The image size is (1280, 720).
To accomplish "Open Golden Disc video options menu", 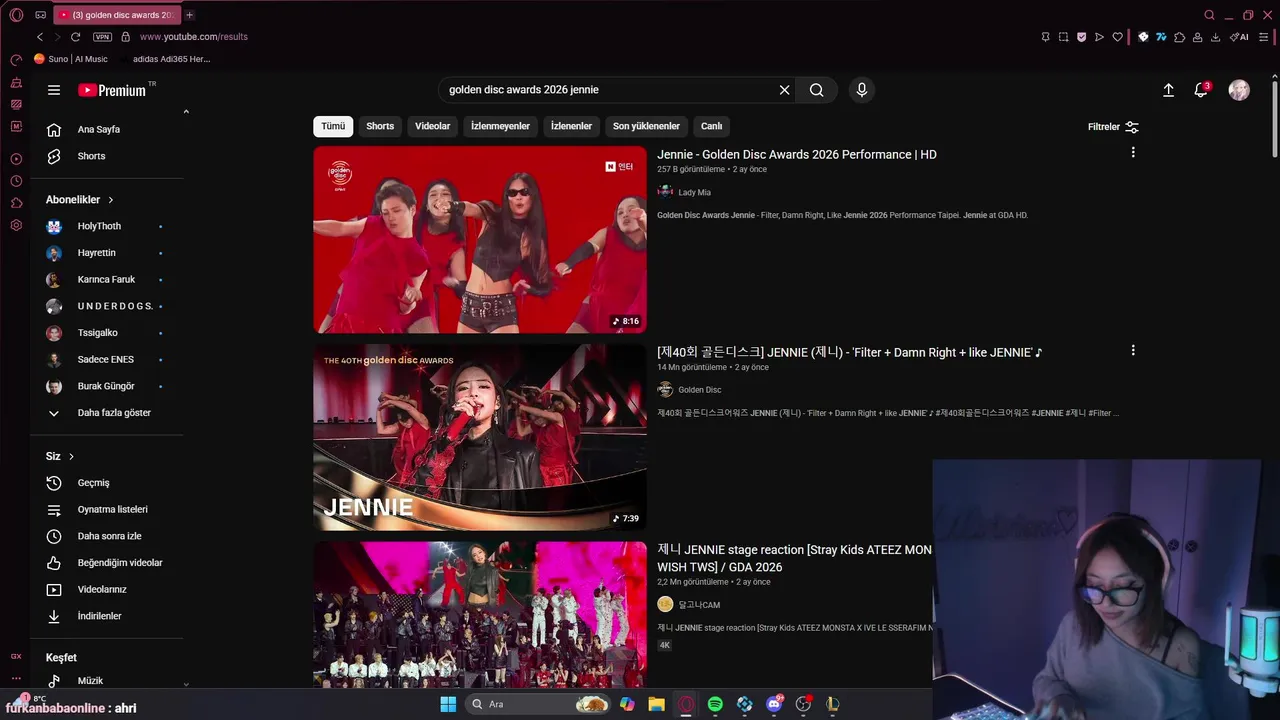I will click(x=1133, y=351).
